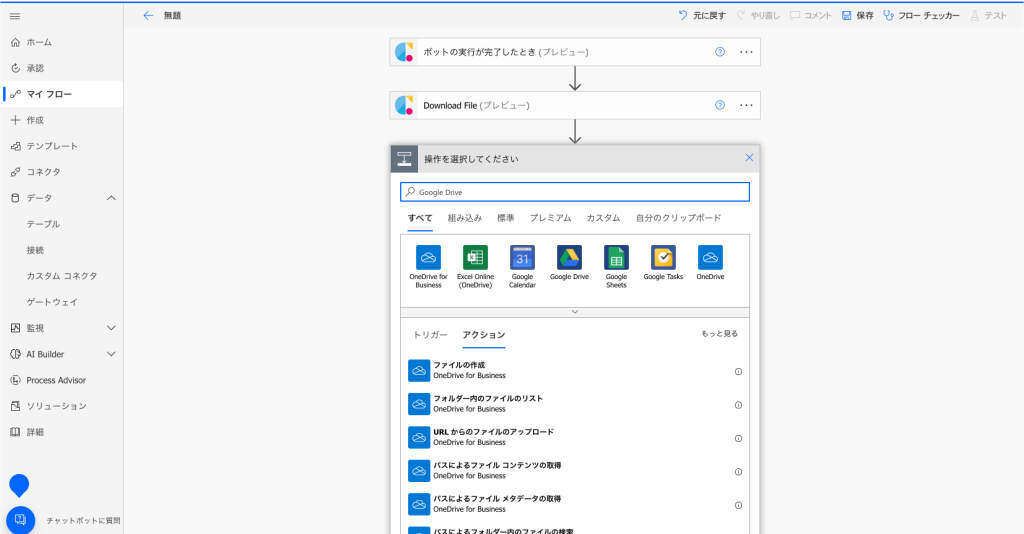Open カスタム コネクタ under データ
Viewport: 1024px width, 534px height.
click(x=61, y=276)
